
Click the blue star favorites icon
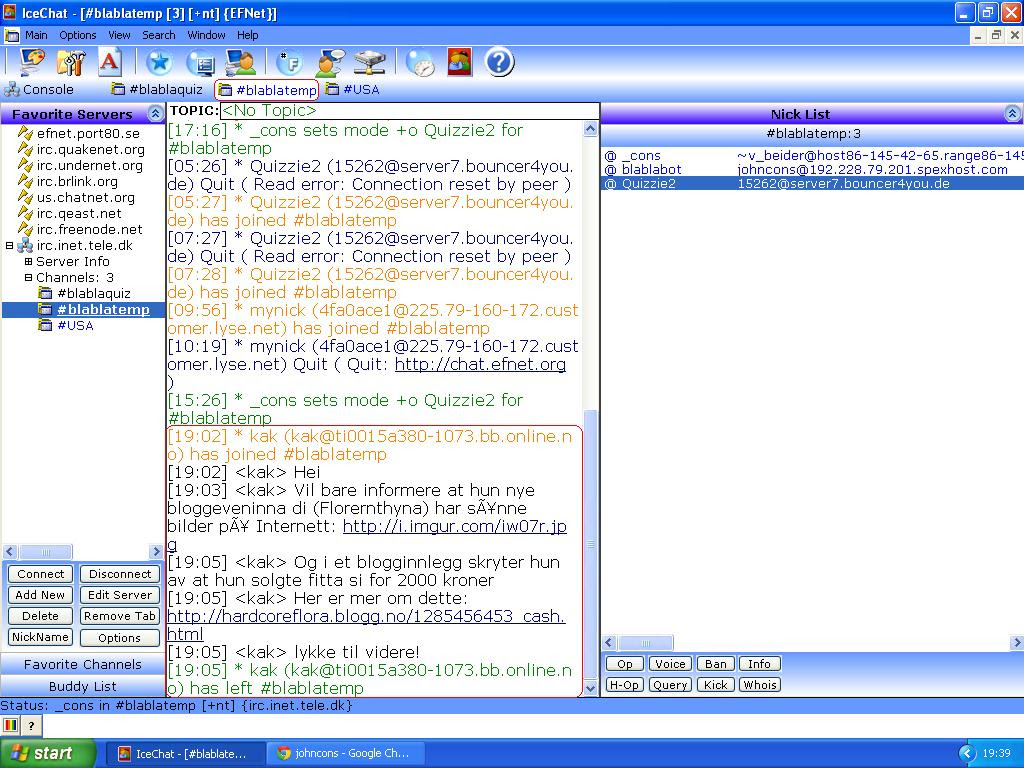point(159,63)
